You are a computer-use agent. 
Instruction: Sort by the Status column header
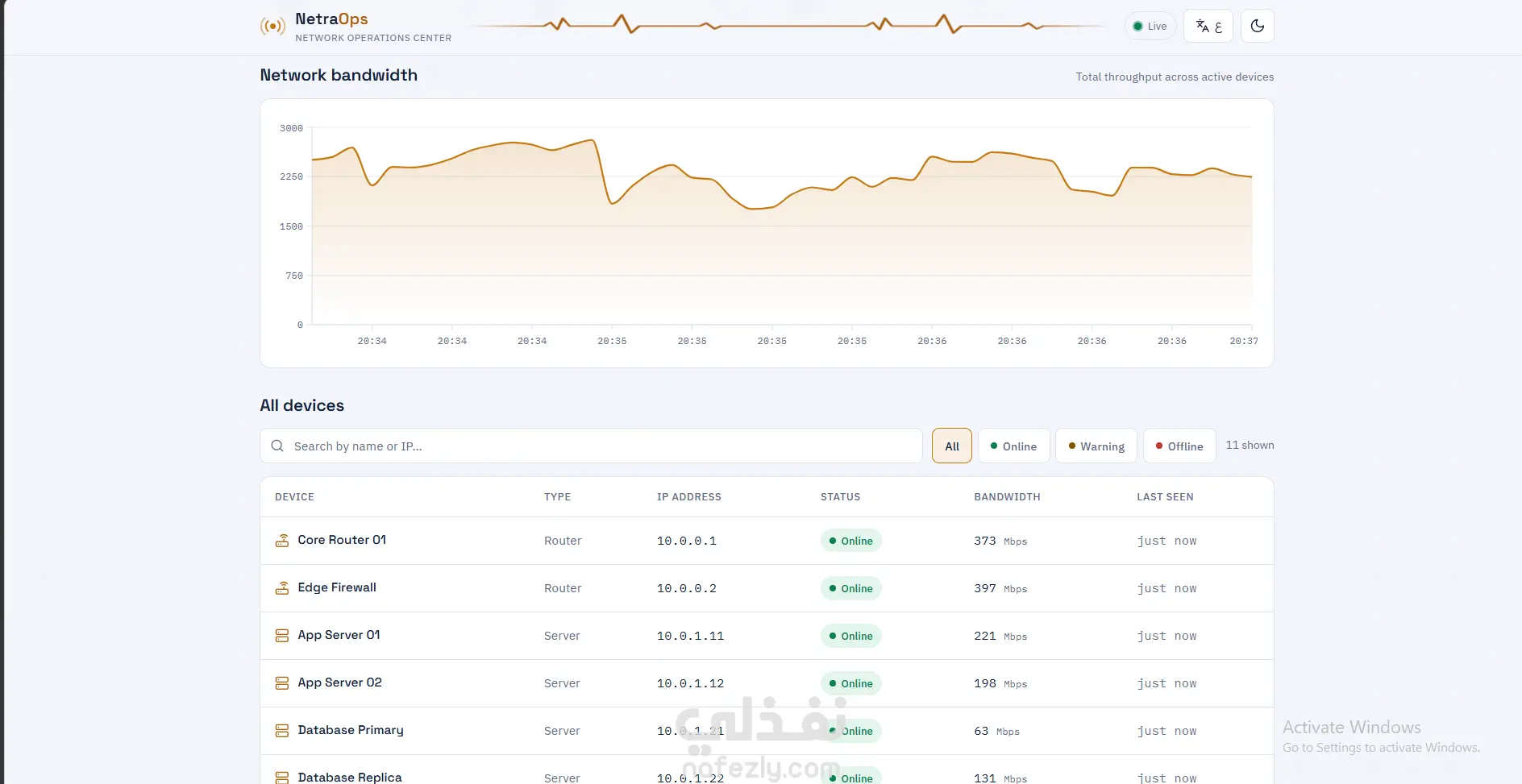[840, 497]
